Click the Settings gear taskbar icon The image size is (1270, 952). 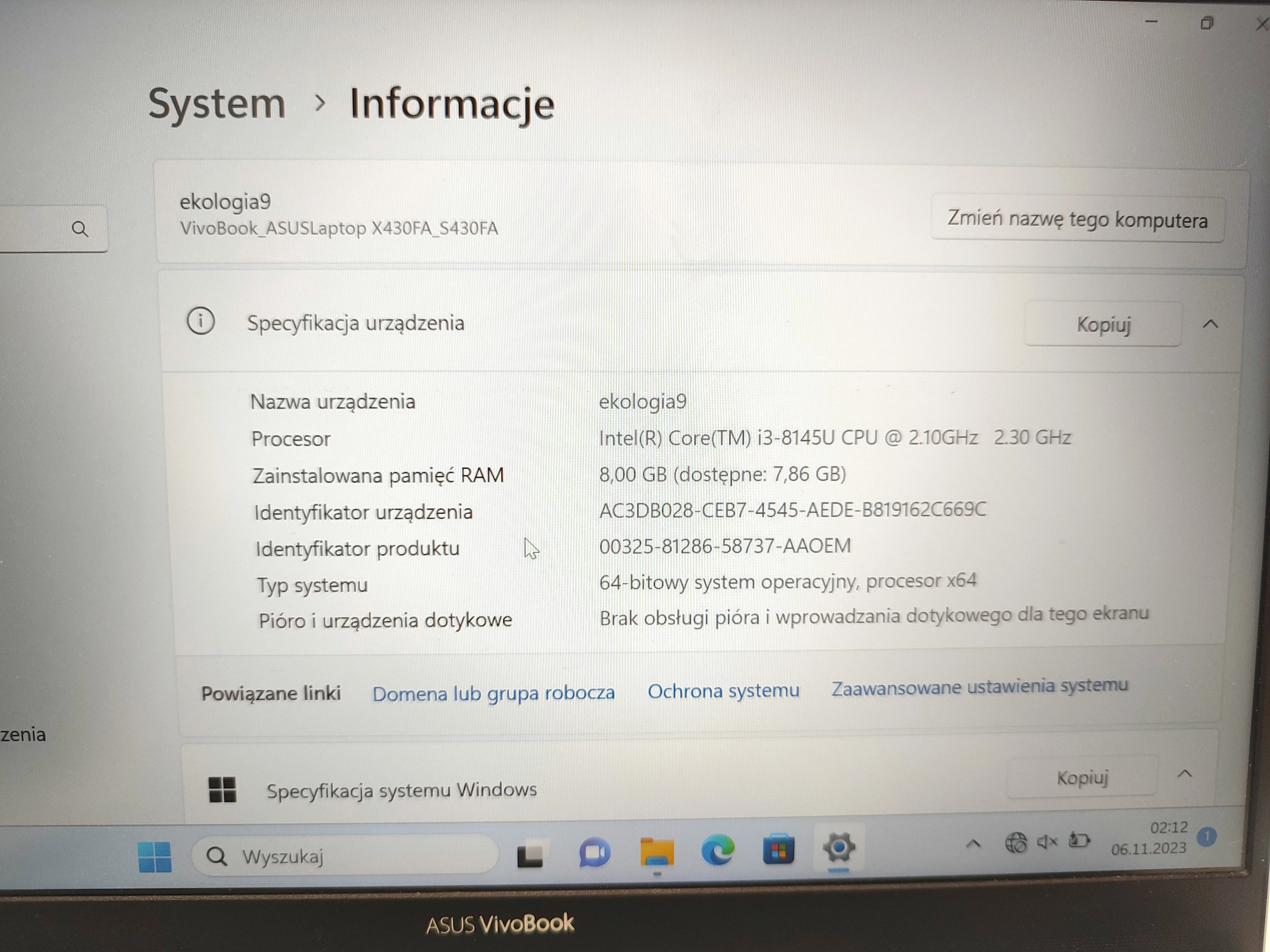[x=839, y=847]
